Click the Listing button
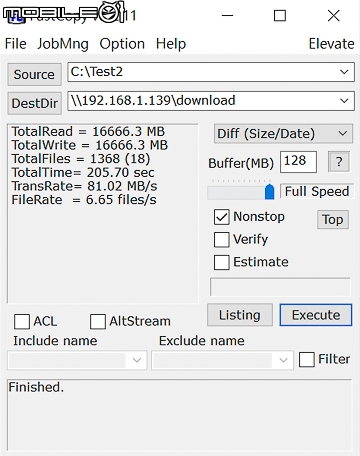This screenshot has height=456, width=360. coord(240,315)
